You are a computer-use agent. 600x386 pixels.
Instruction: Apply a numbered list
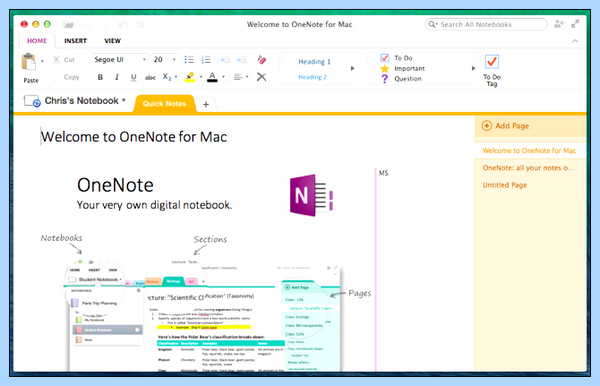206,60
